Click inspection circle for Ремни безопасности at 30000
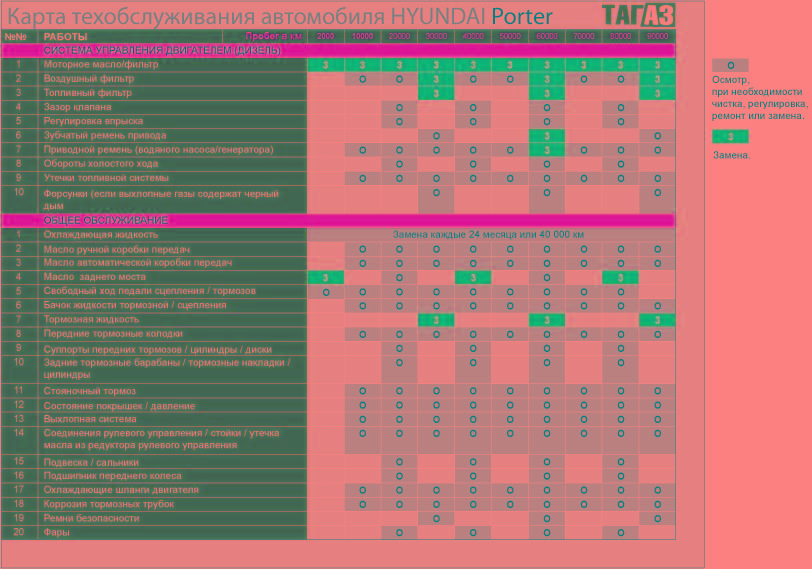 click(x=436, y=518)
